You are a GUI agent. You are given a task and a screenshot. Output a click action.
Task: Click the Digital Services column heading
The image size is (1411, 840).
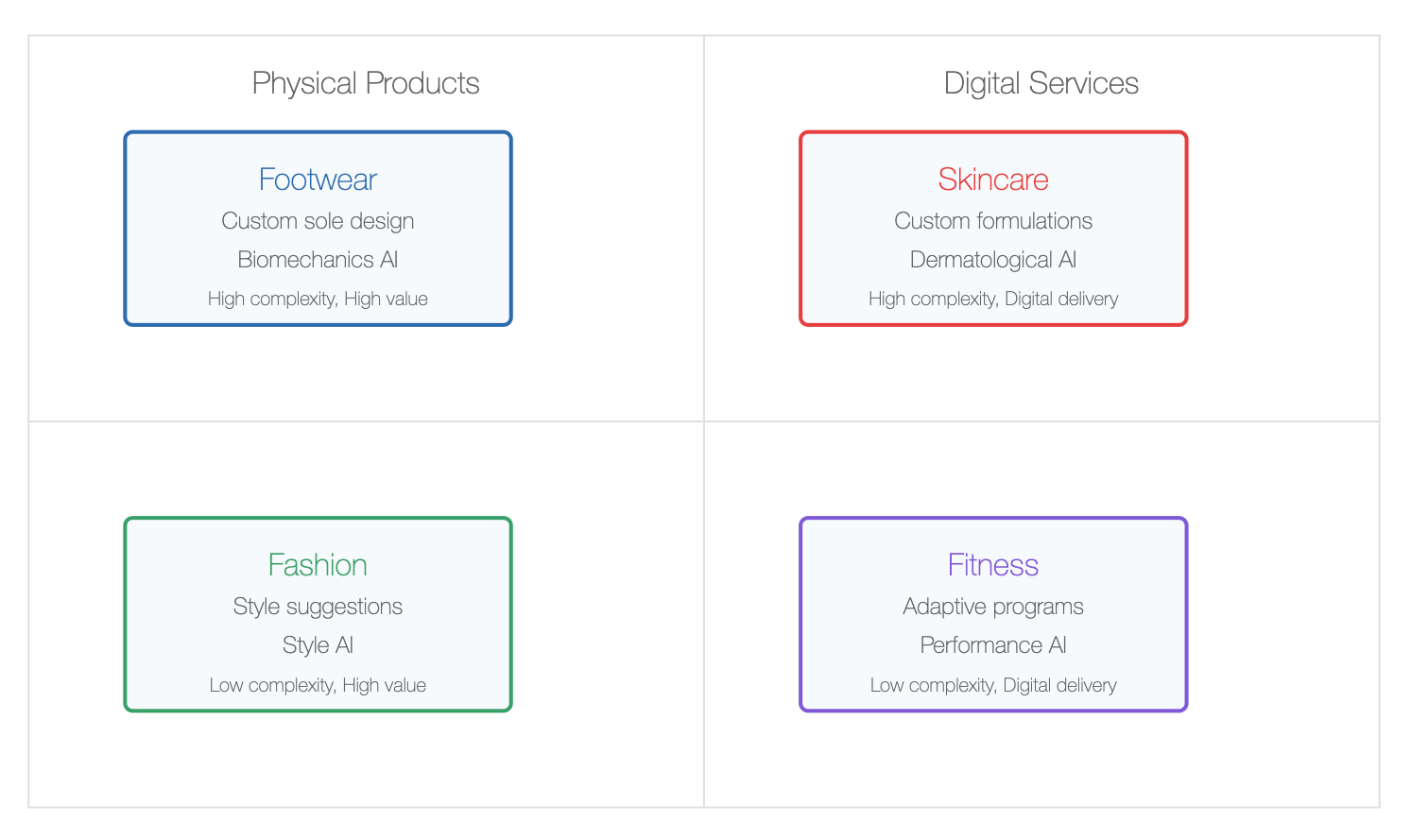(x=1041, y=83)
